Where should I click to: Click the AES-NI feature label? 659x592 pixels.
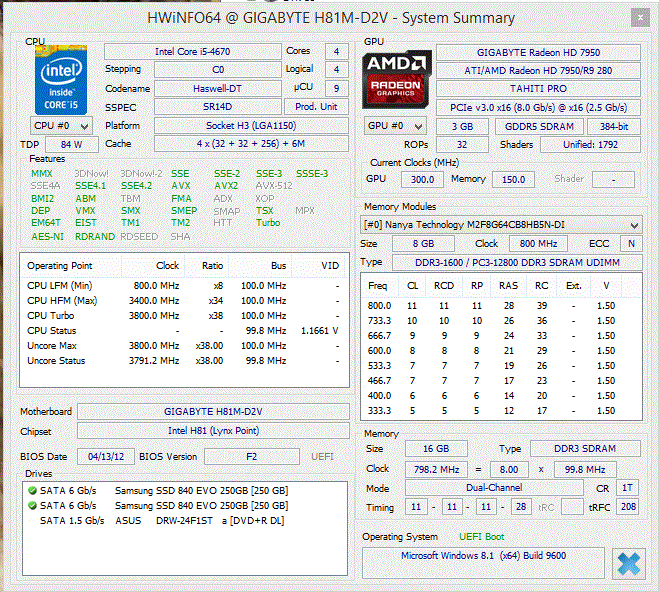pyautogui.click(x=47, y=237)
